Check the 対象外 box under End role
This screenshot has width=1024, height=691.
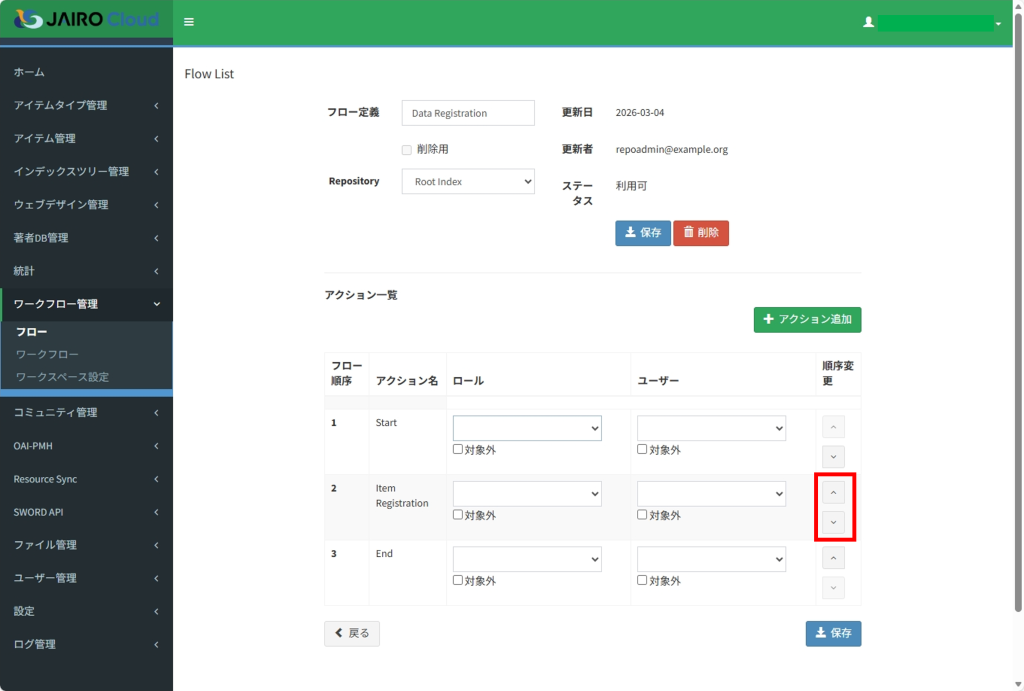click(458, 580)
